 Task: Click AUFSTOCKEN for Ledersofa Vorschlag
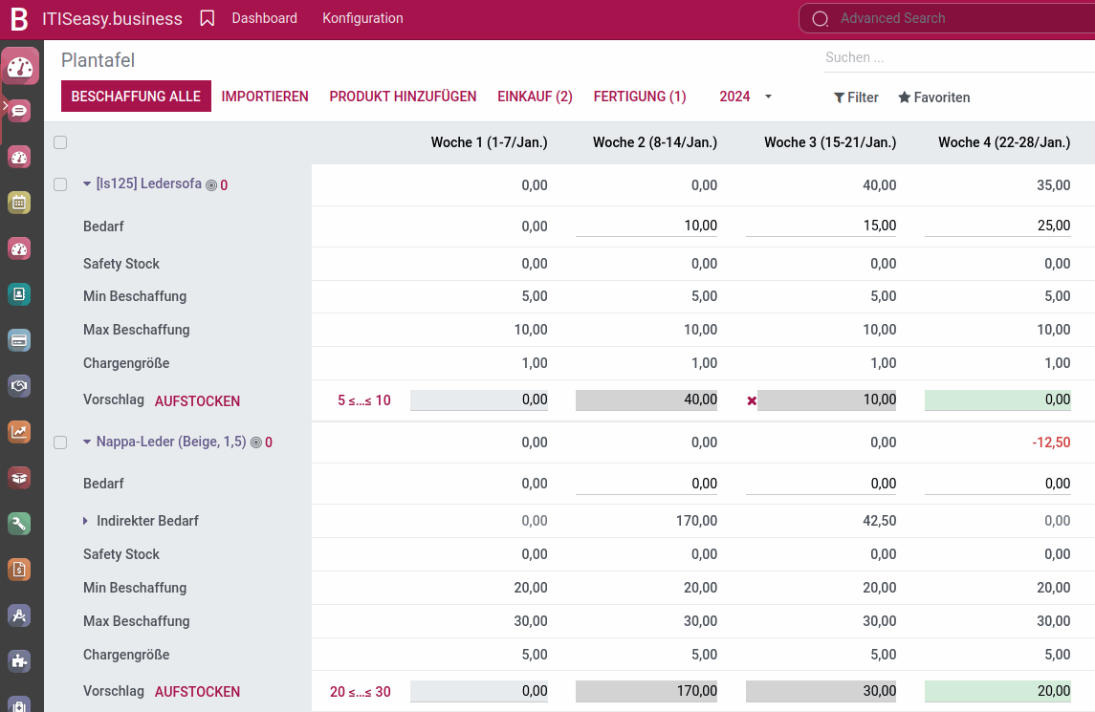(x=197, y=401)
